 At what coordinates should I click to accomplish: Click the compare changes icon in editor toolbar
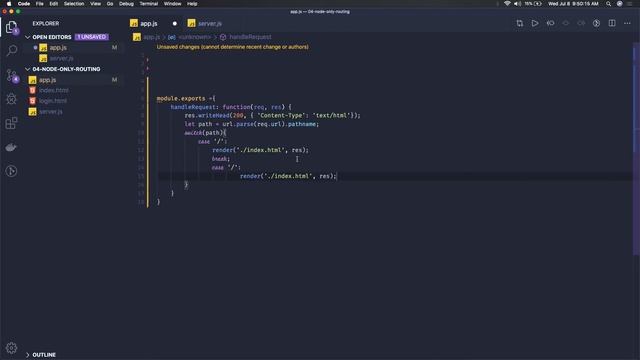click(519, 23)
